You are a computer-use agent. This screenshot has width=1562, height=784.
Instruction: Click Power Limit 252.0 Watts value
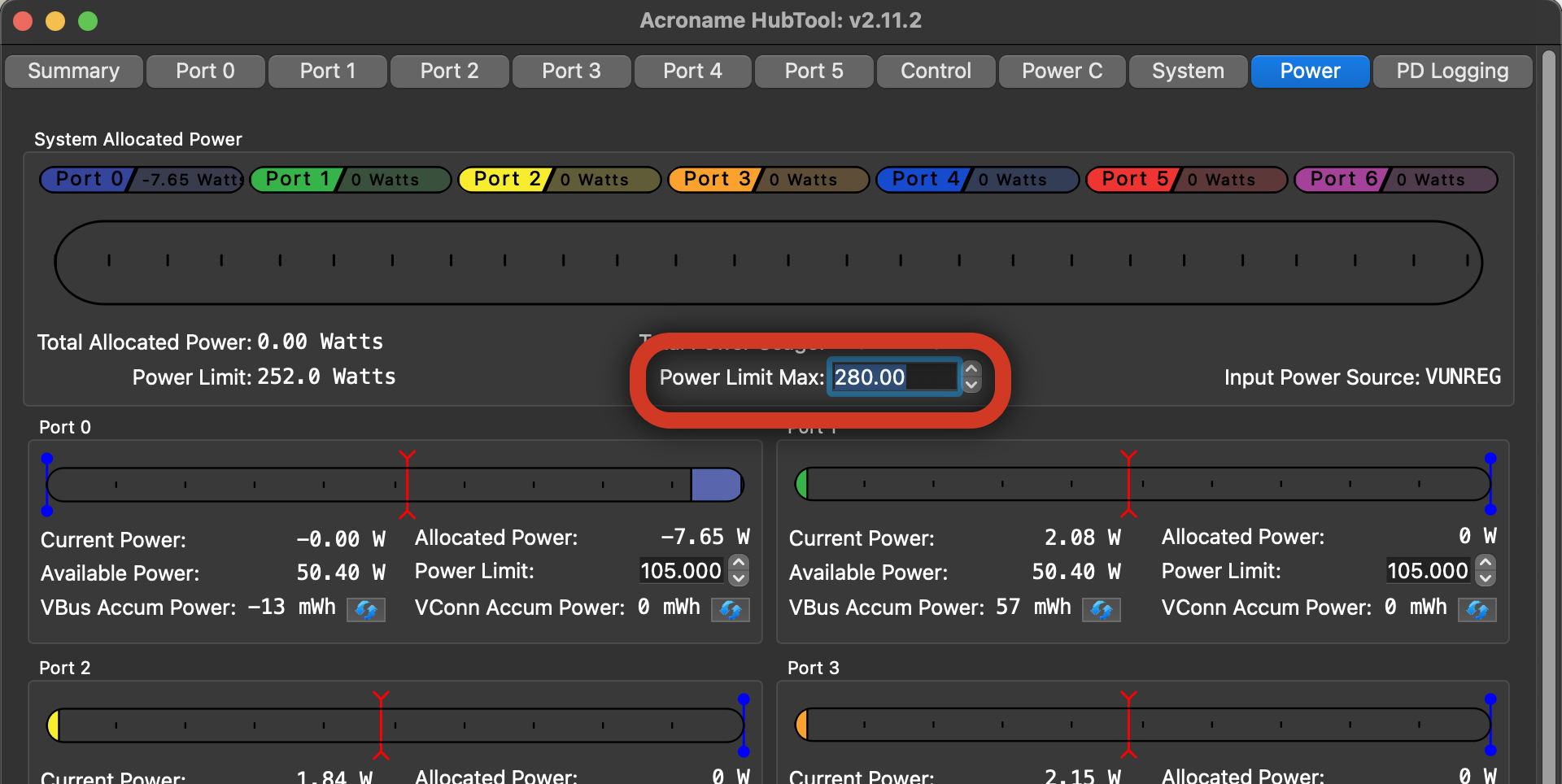tap(326, 377)
